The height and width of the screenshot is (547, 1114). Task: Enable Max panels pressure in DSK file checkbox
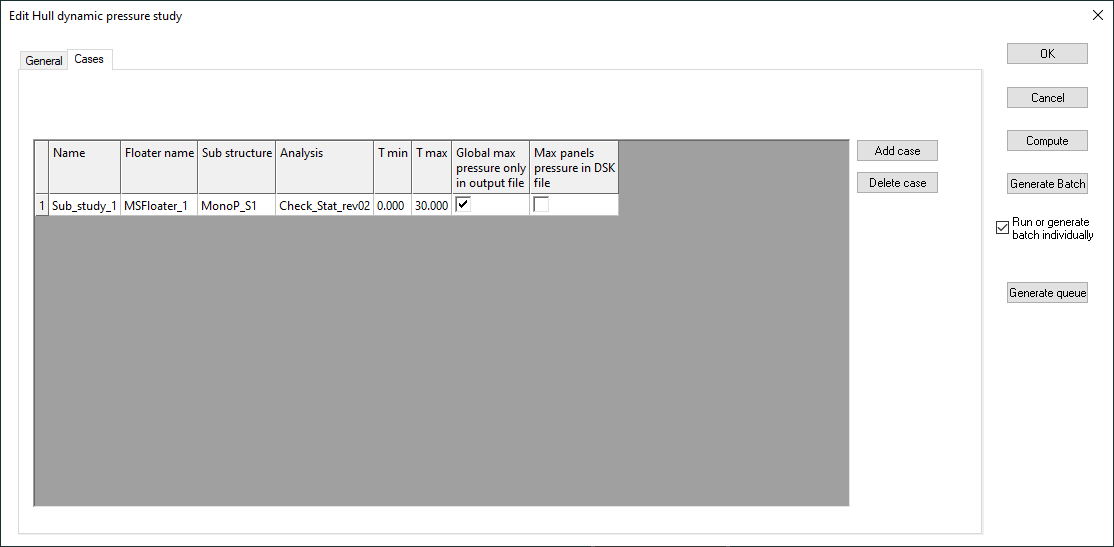pos(541,205)
